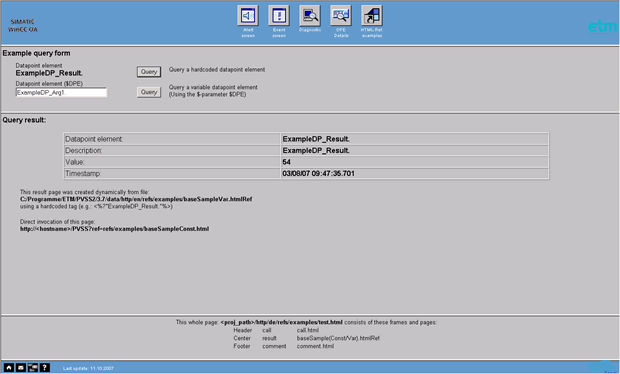Click the baseSampleConst.html invocation URL text

[x=114, y=229]
